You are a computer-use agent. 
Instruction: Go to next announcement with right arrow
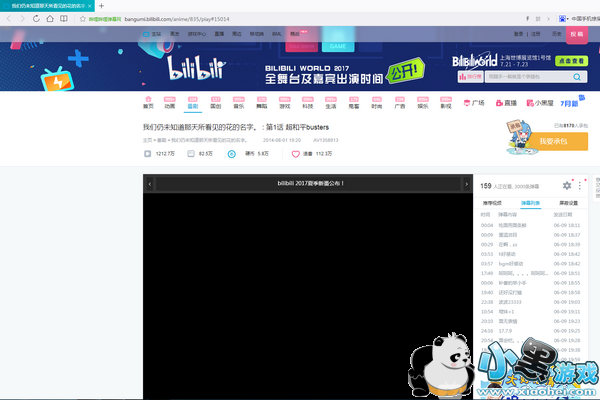(x=465, y=184)
